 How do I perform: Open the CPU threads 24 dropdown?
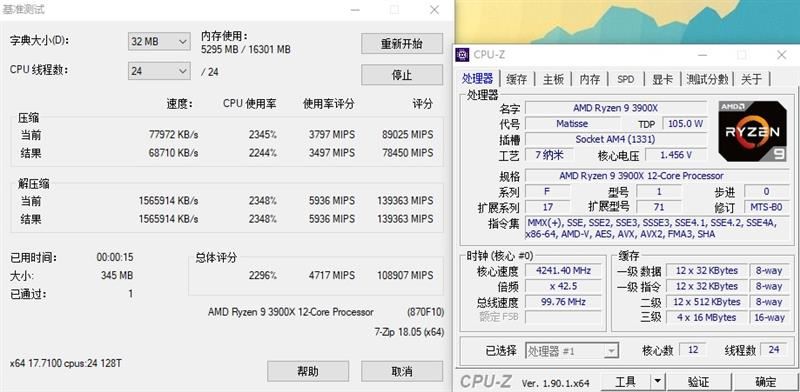pos(159,71)
